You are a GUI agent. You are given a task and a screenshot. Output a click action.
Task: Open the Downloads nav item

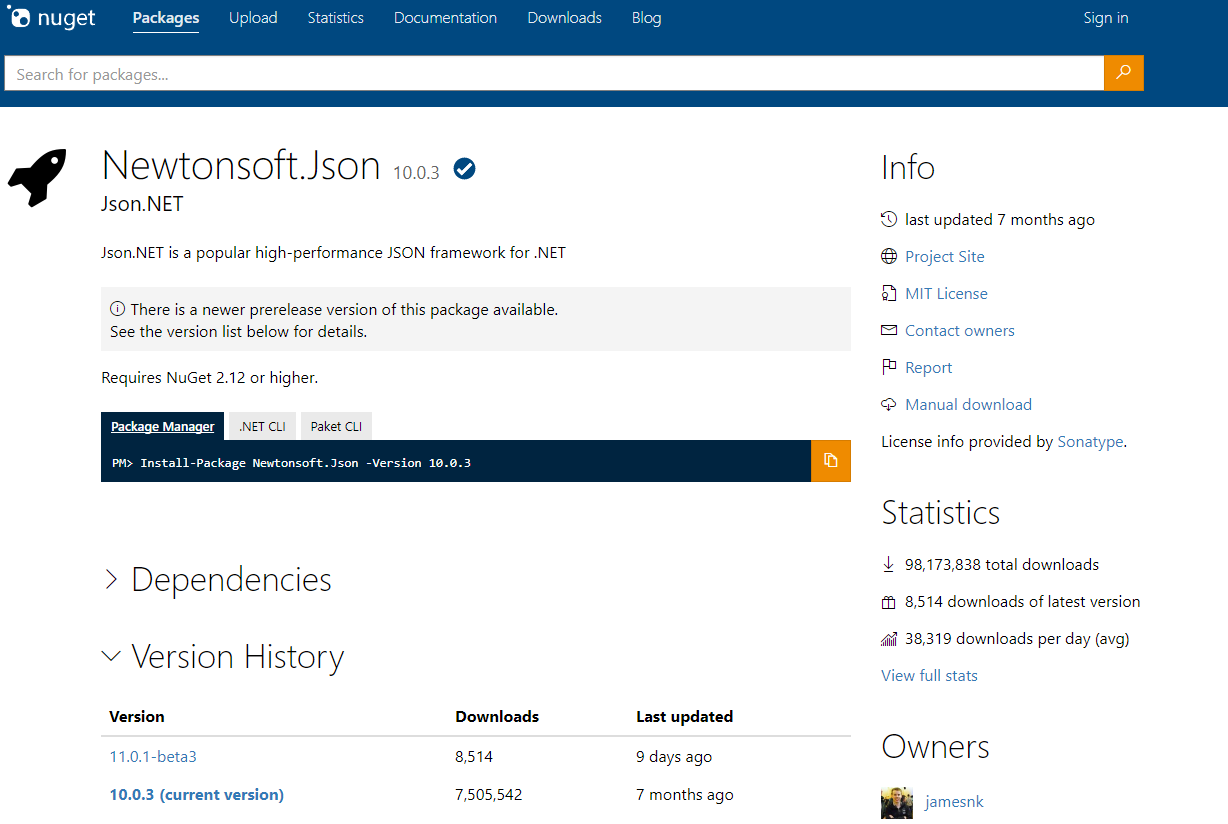565,18
